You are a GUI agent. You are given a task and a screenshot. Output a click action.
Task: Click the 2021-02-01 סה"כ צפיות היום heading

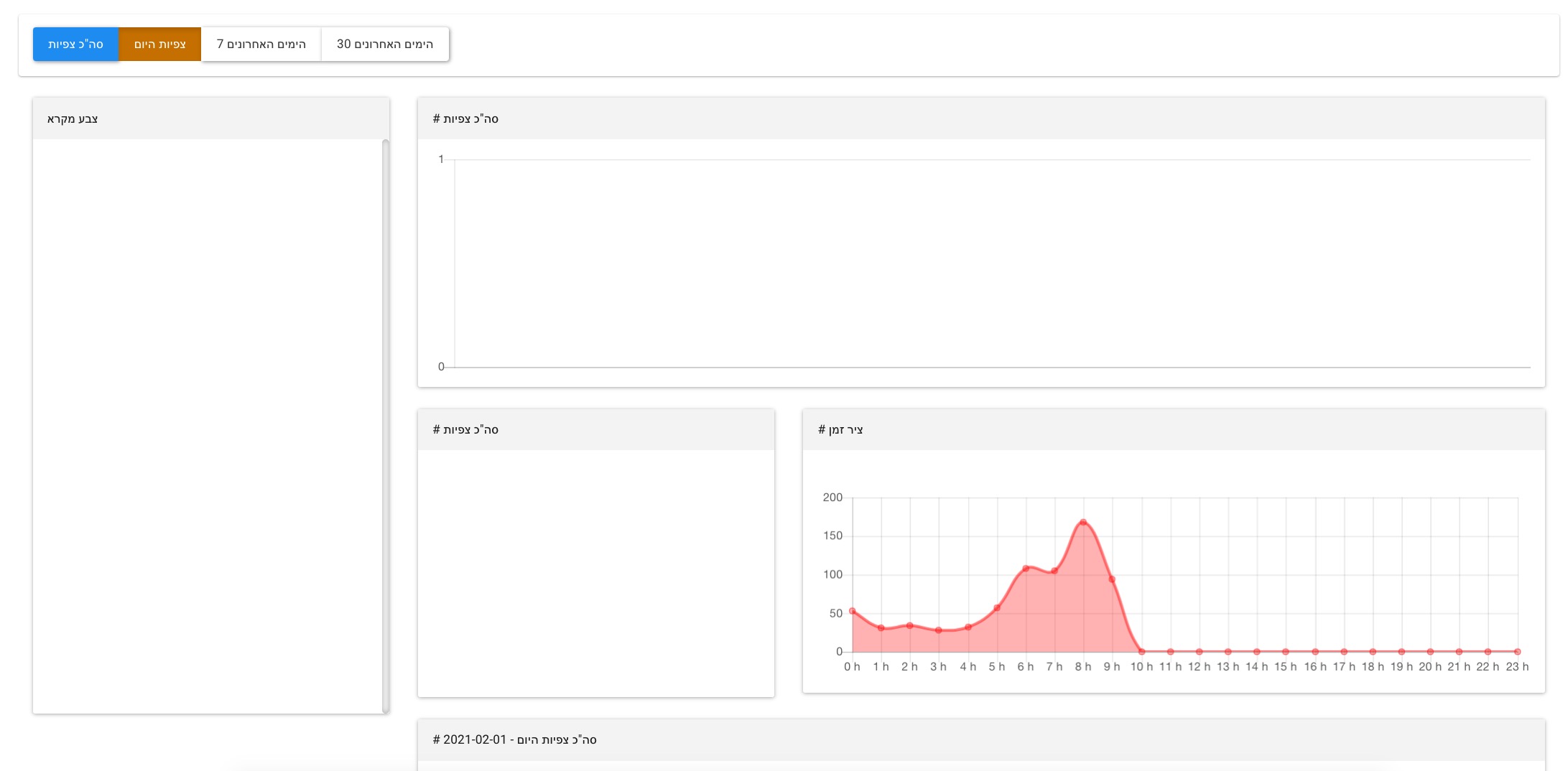[x=514, y=739]
